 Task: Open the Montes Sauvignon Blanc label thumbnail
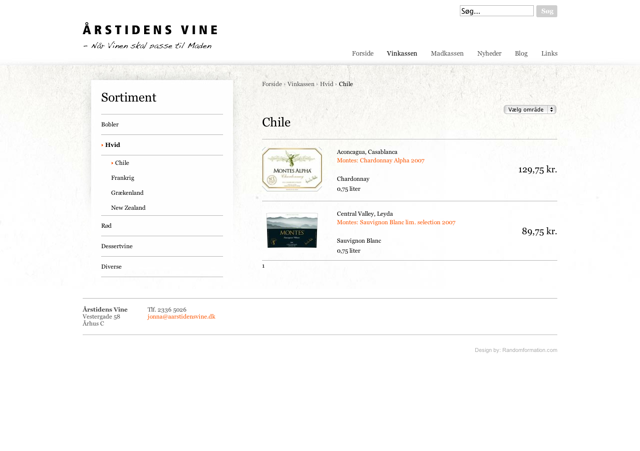point(292,231)
